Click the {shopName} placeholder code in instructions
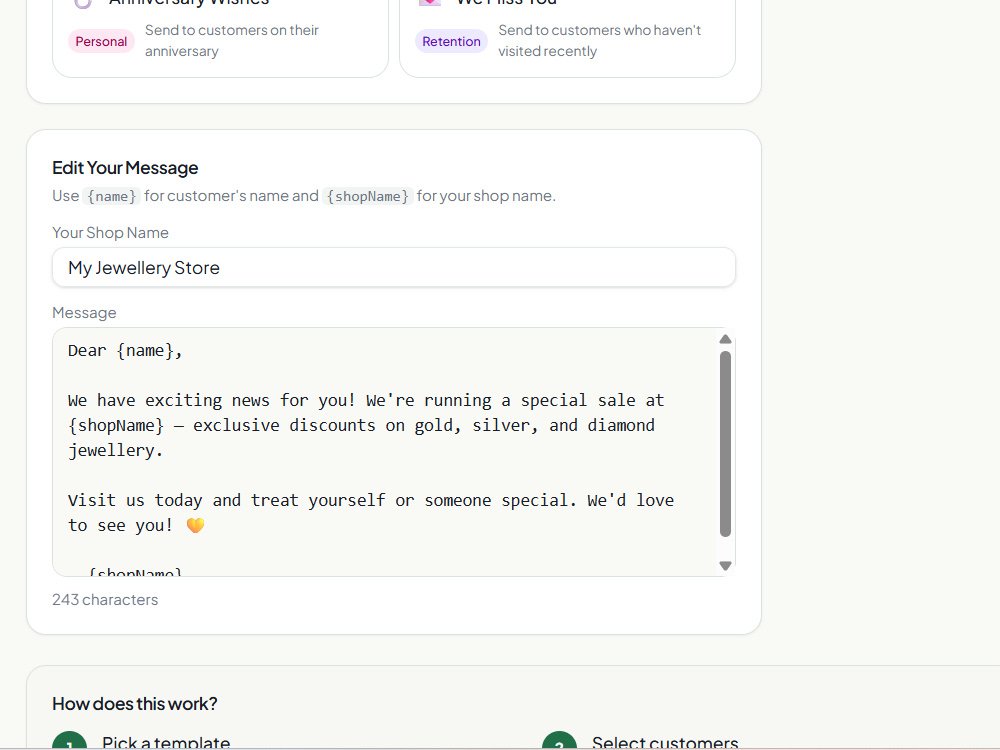Viewport: 1000px width, 750px height. [x=368, y=196]
